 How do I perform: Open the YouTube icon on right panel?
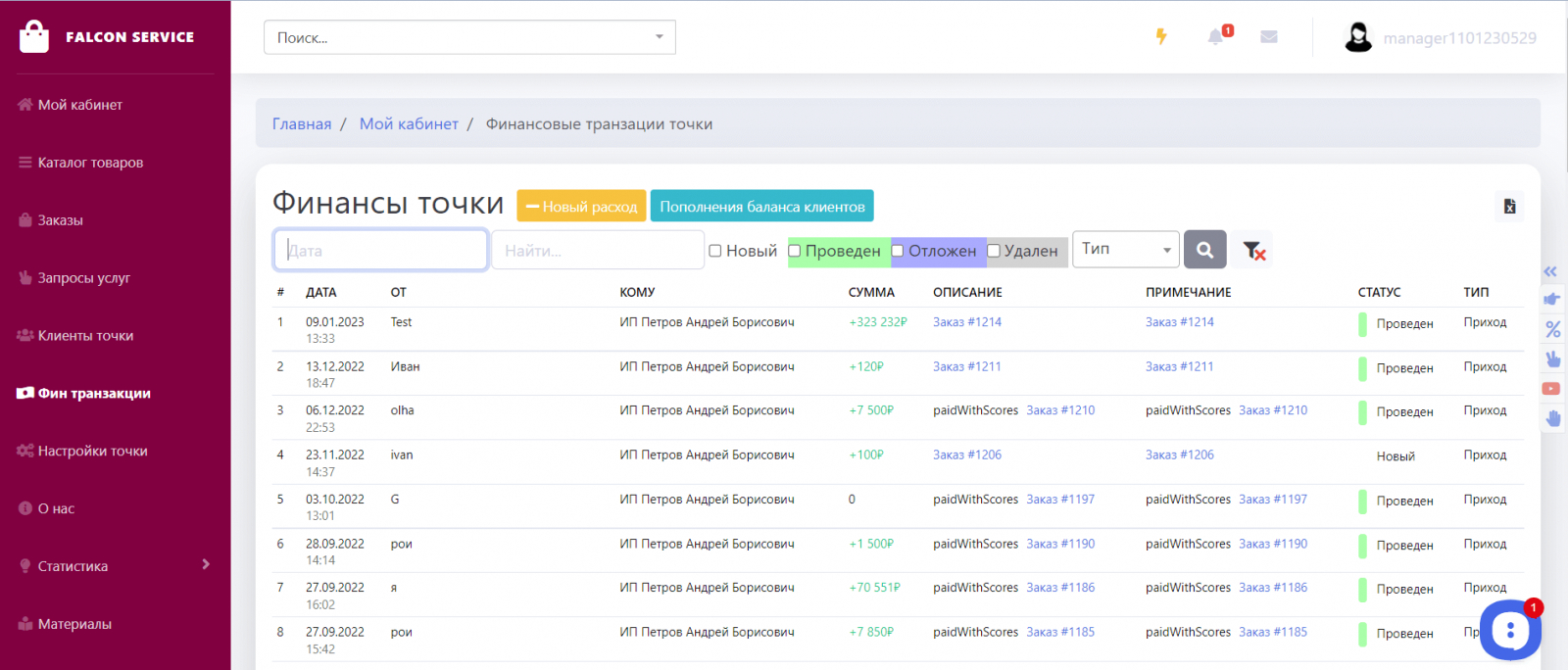1551,389
